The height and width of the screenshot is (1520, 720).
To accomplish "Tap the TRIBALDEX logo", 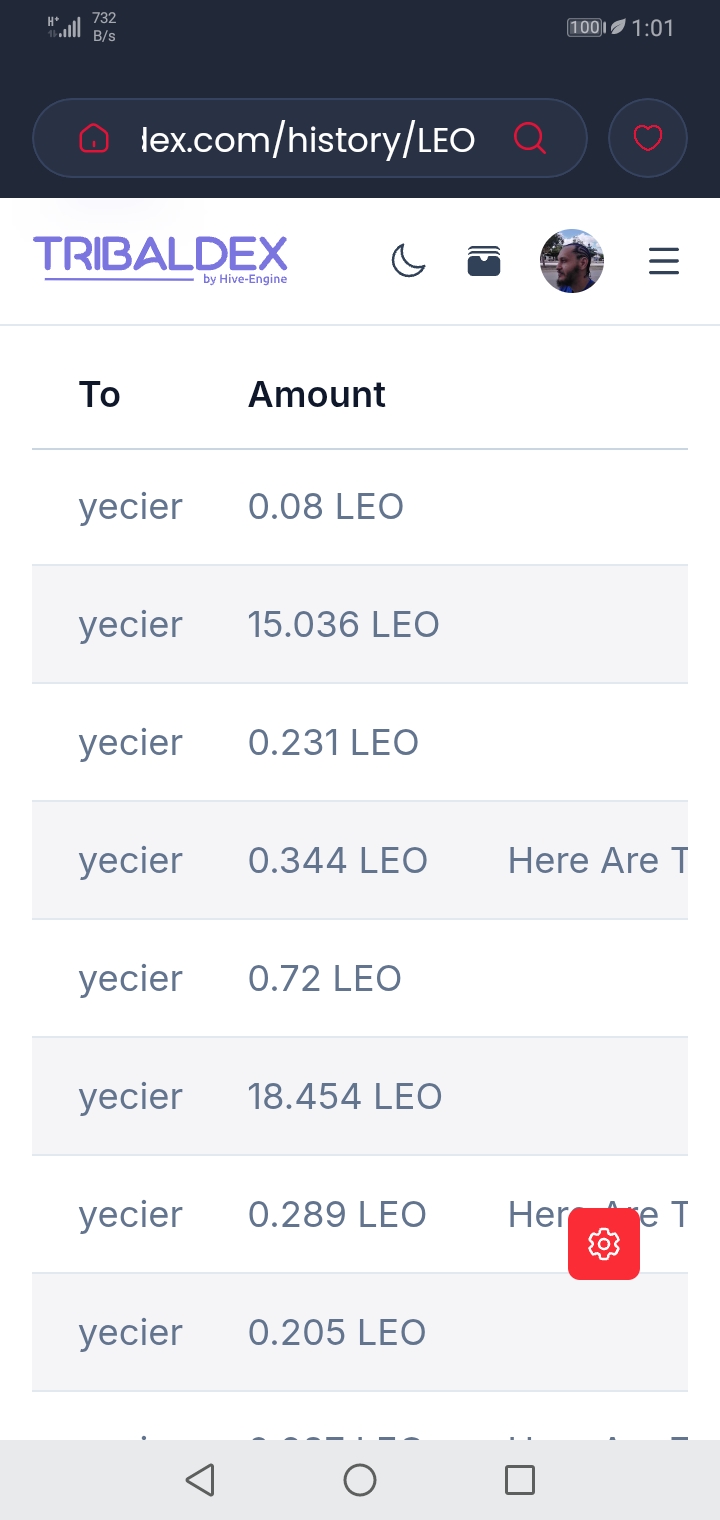I will point(161,260).
